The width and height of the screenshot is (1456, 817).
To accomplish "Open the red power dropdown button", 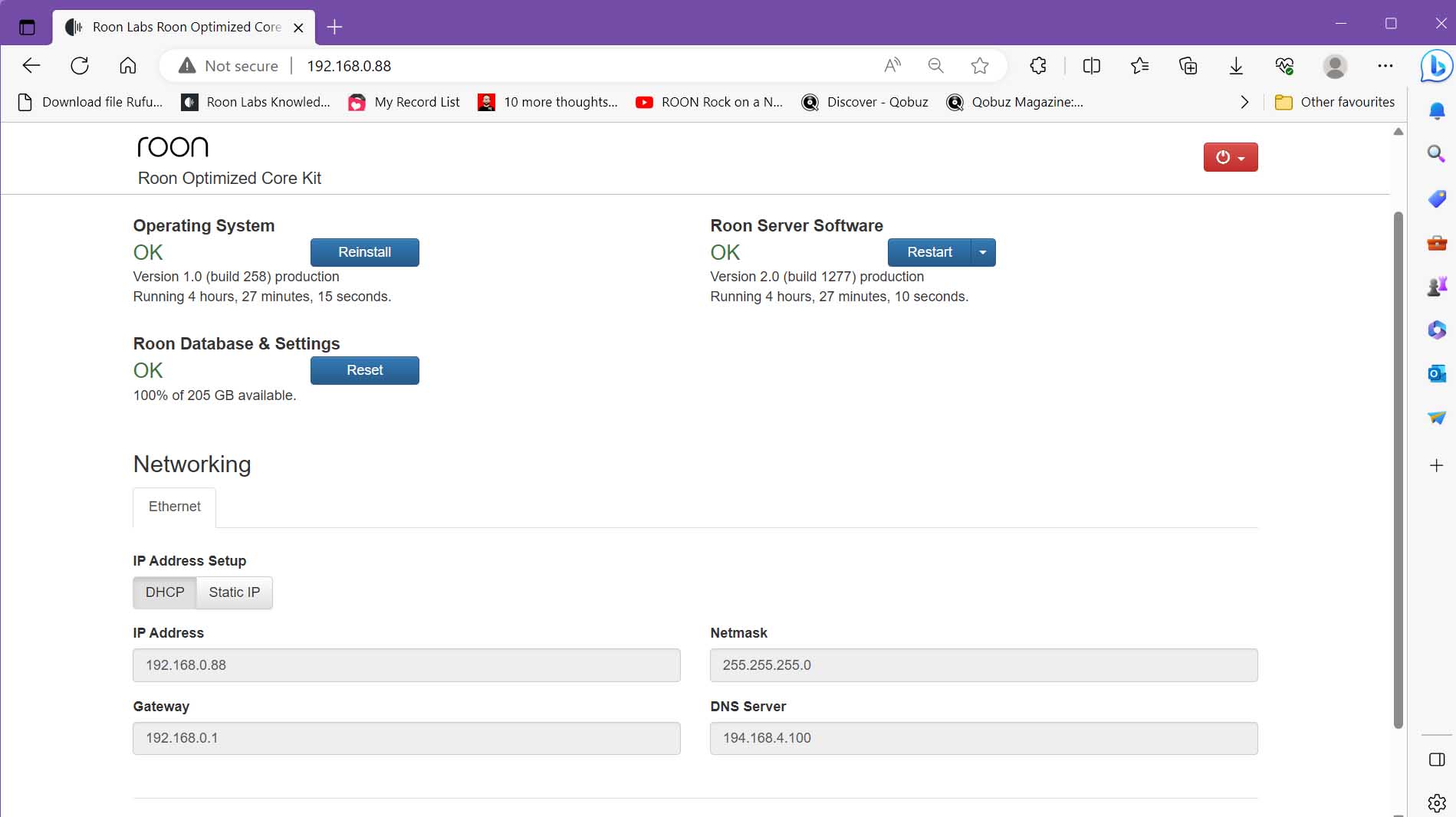I will pyautogui.click(x=1231, y=157).
